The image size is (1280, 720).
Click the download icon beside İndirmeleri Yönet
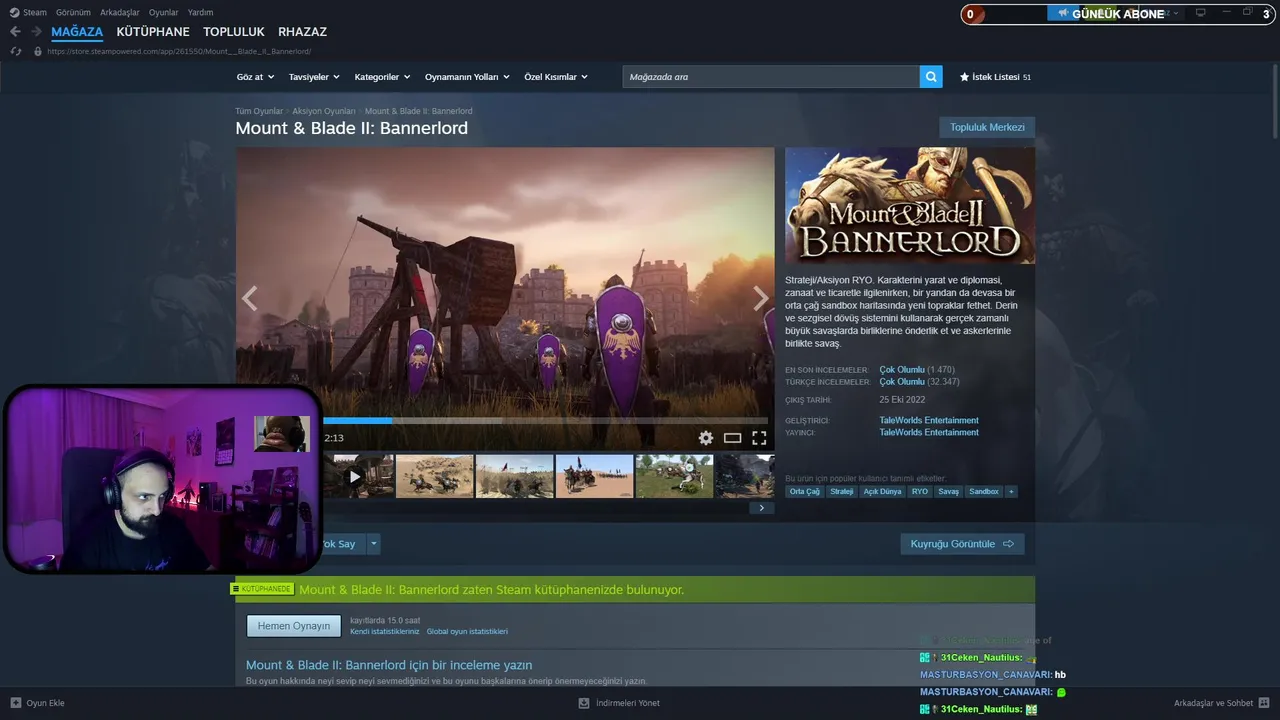(x=585, y=703)
